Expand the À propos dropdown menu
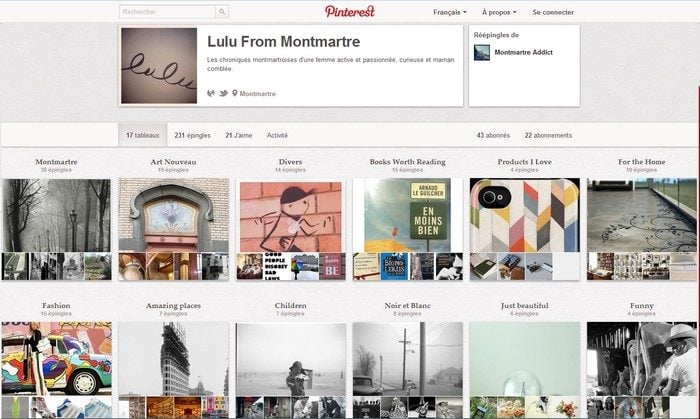The height and width of the screenshot is (419, 700). pyautogui.click(x=499, y=12)
